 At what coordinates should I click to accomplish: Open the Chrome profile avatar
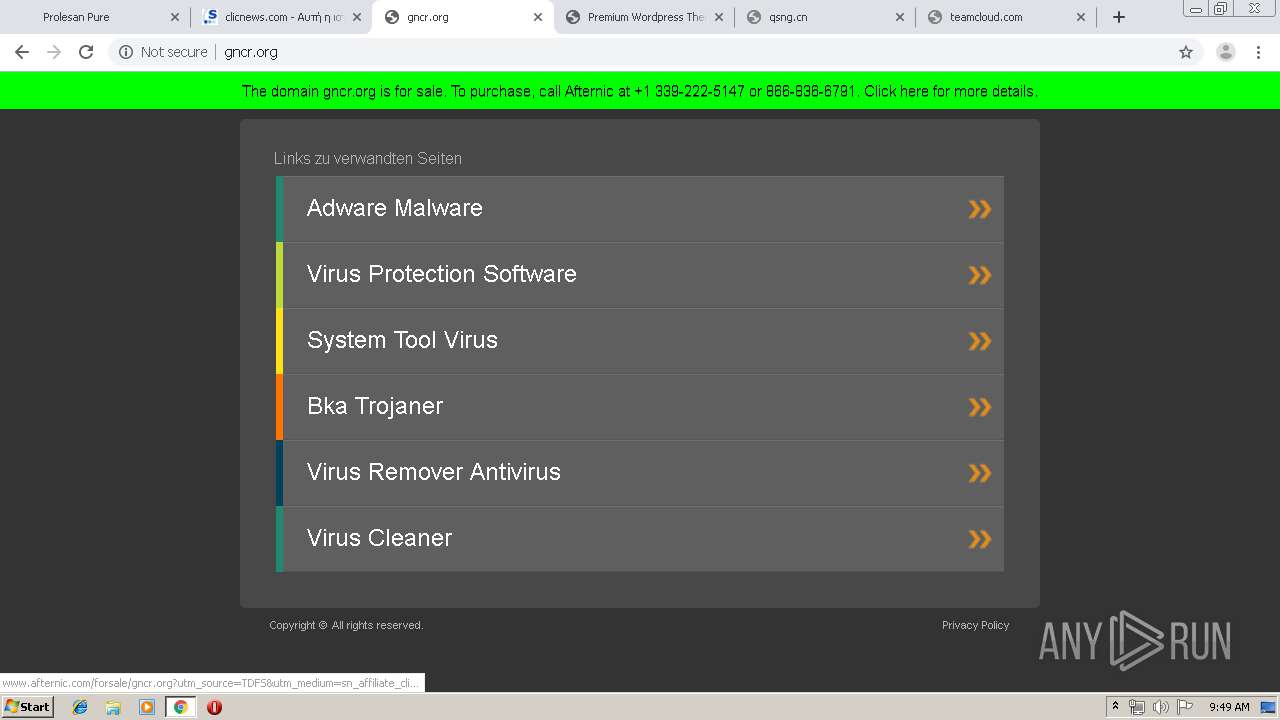coord(1226,52)
